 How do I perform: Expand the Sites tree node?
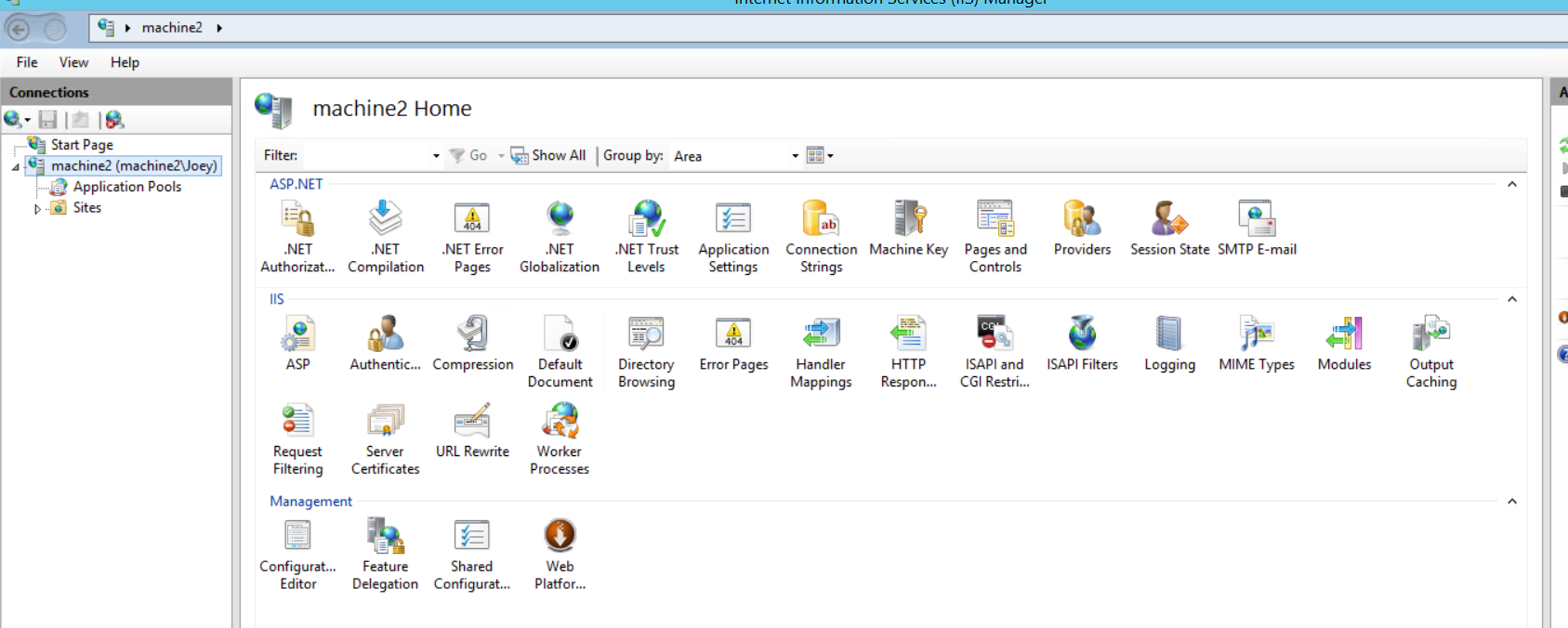click(37, 209)
